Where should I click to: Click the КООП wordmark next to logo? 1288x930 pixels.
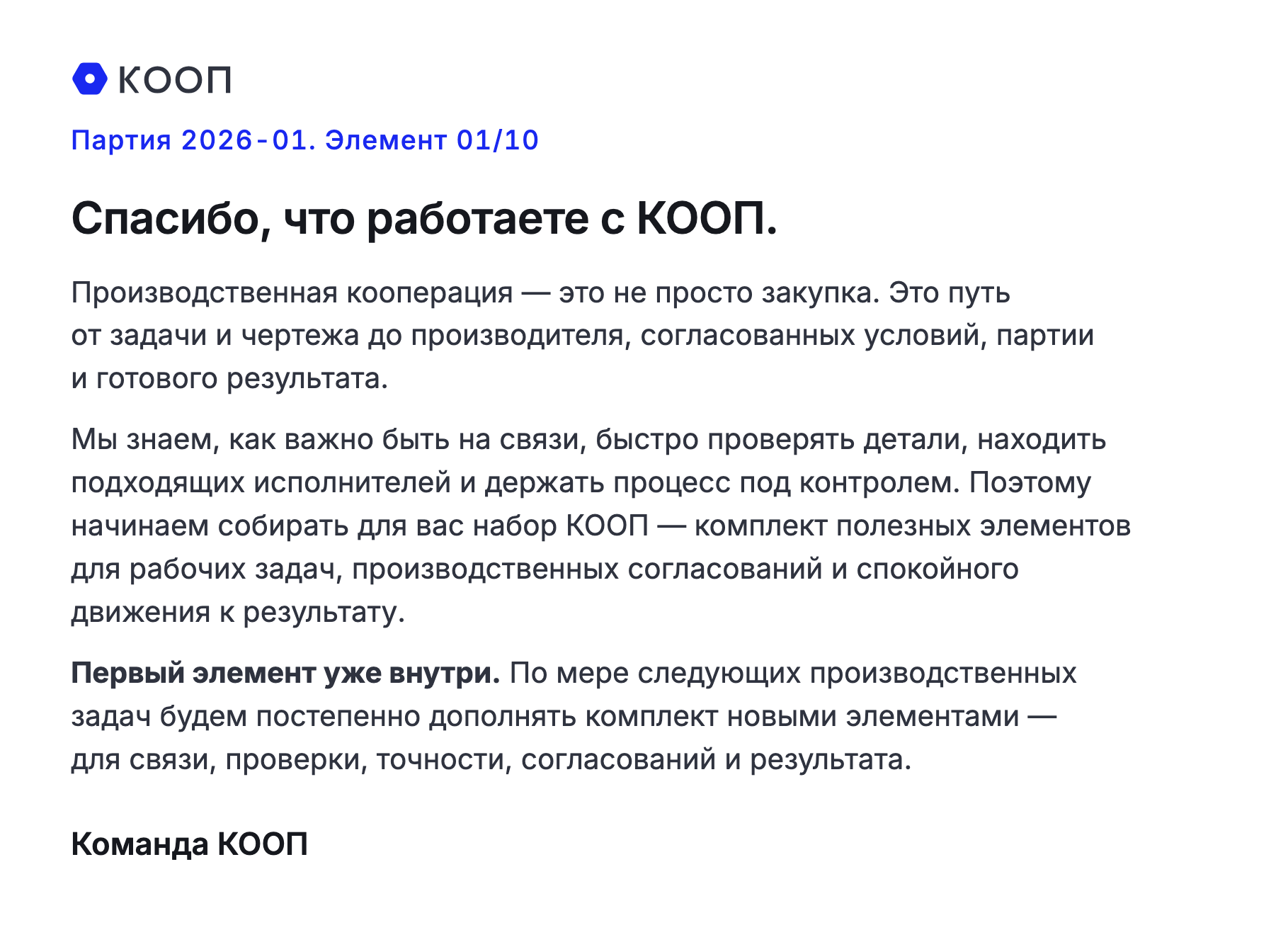(175, 80)
